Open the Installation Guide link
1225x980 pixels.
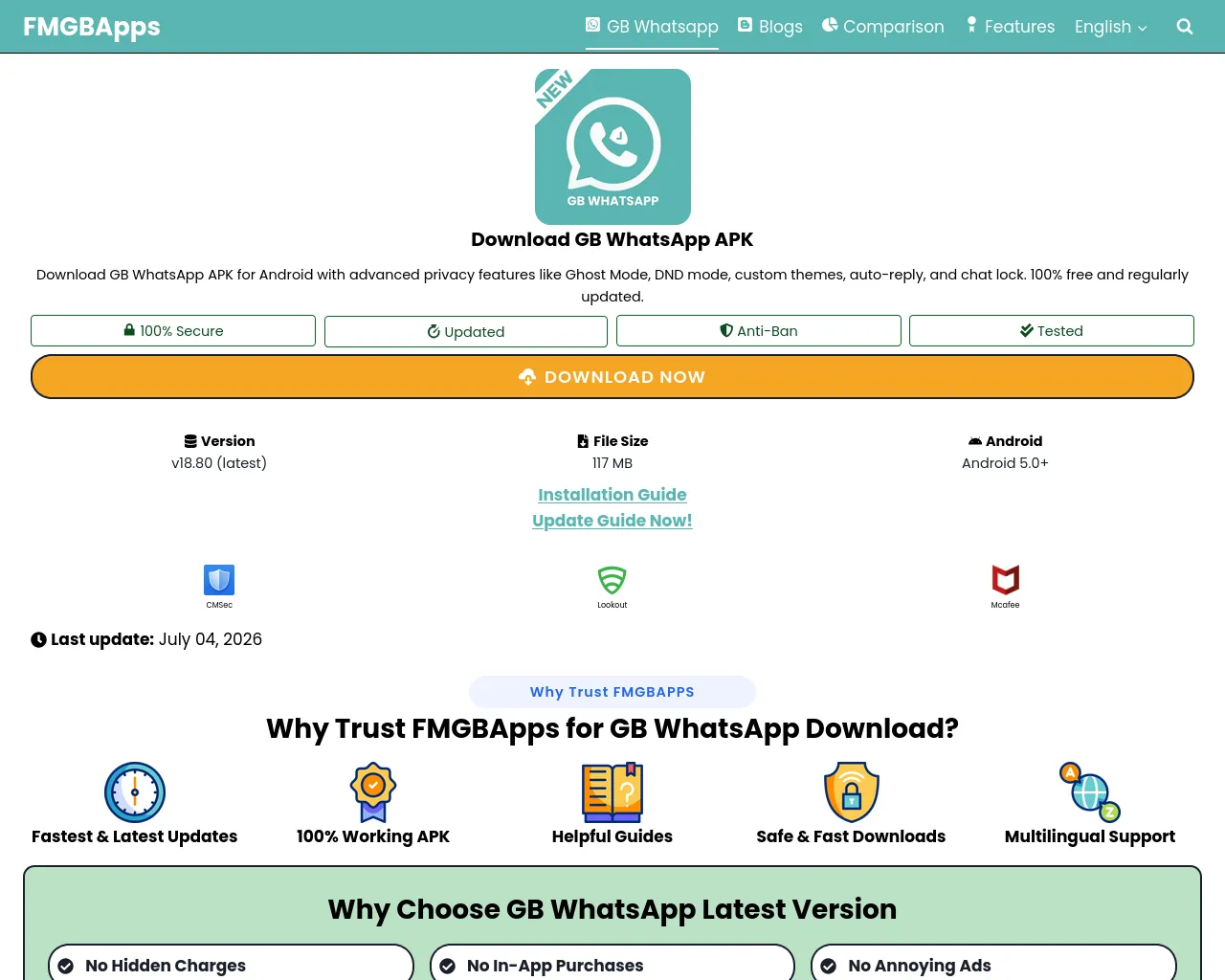tap(612, 495)
